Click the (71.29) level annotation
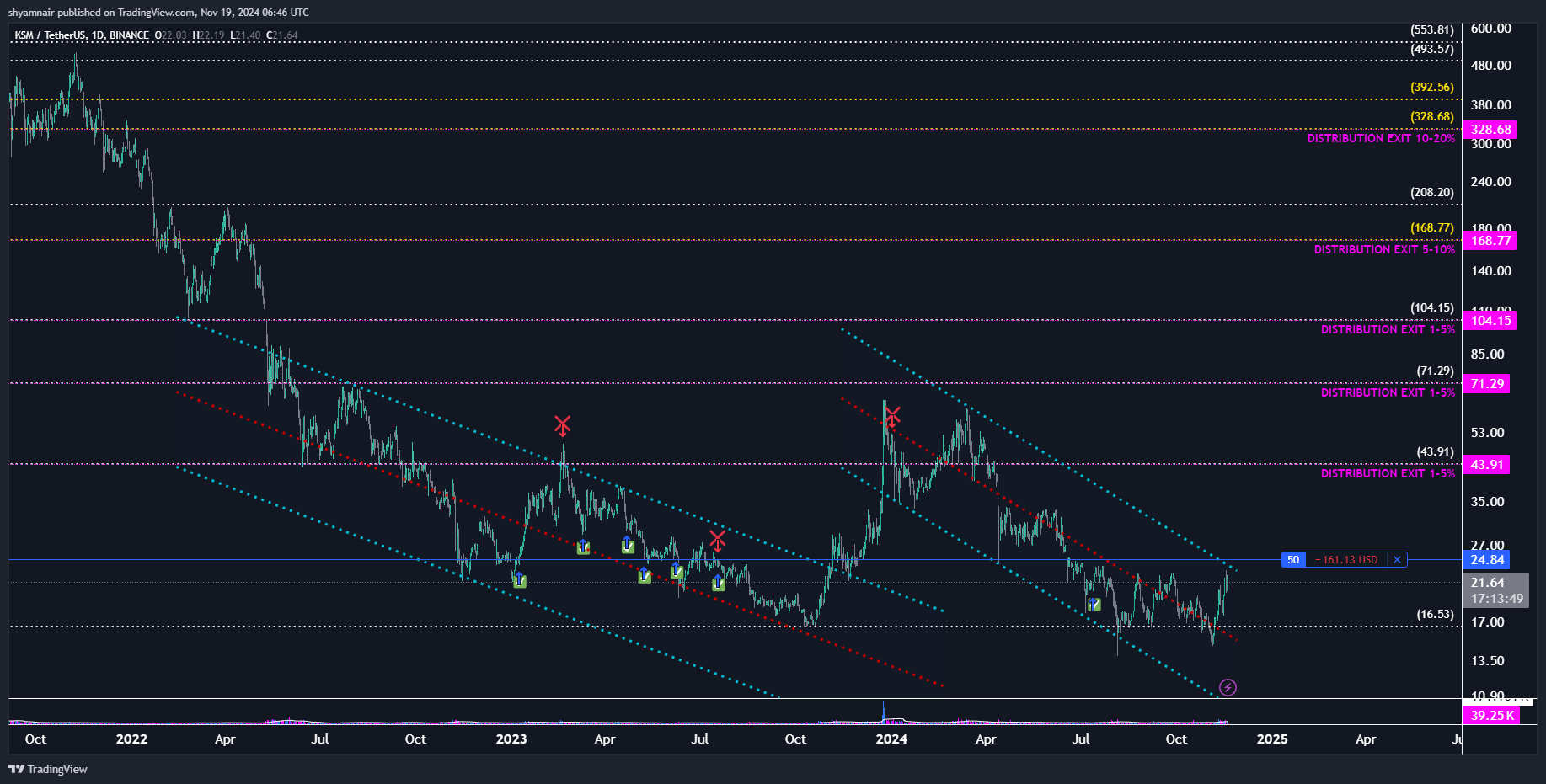1546x784 pixels. 1436,371
